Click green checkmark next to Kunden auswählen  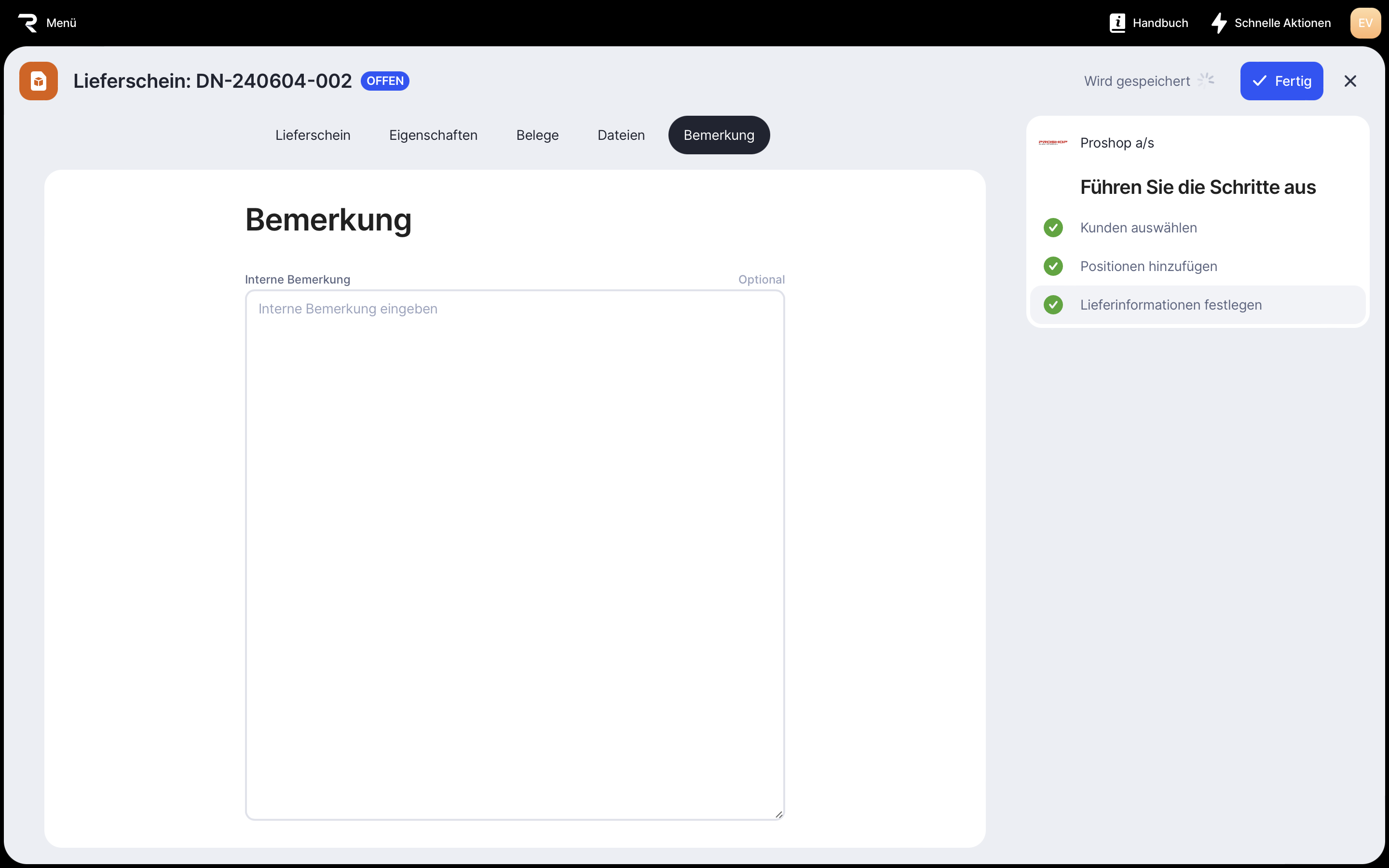[x=1053, y=228]
